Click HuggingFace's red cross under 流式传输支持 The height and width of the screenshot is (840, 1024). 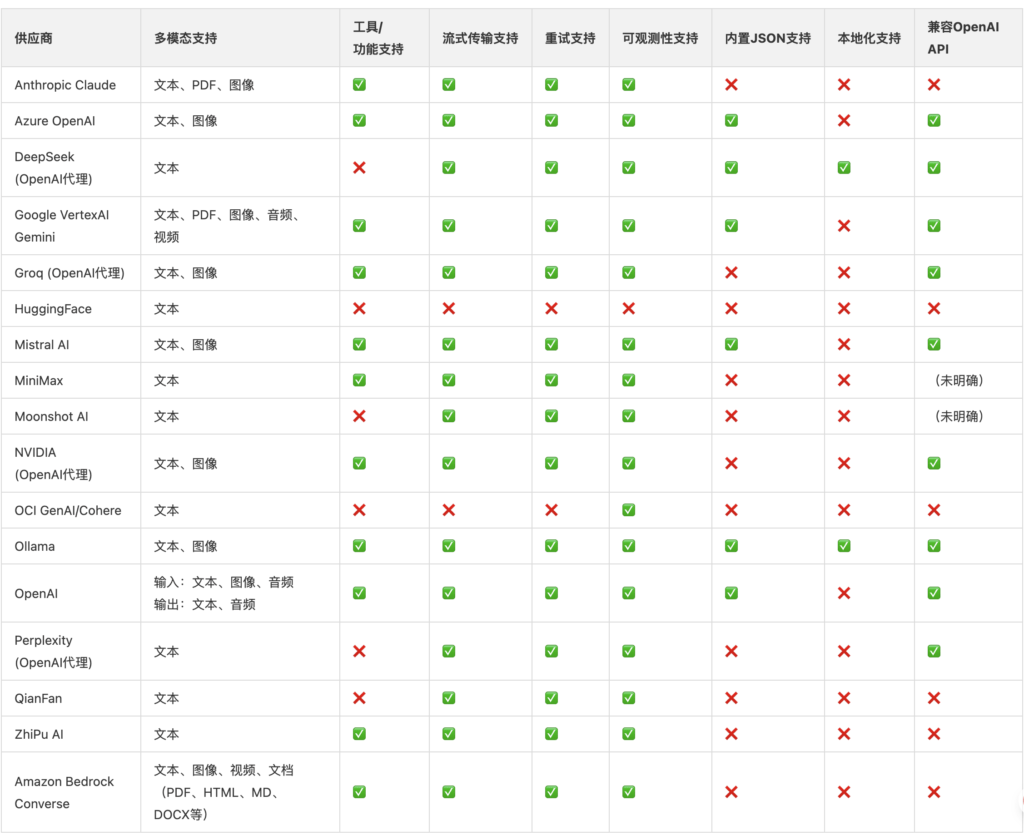tap(449, 309)
